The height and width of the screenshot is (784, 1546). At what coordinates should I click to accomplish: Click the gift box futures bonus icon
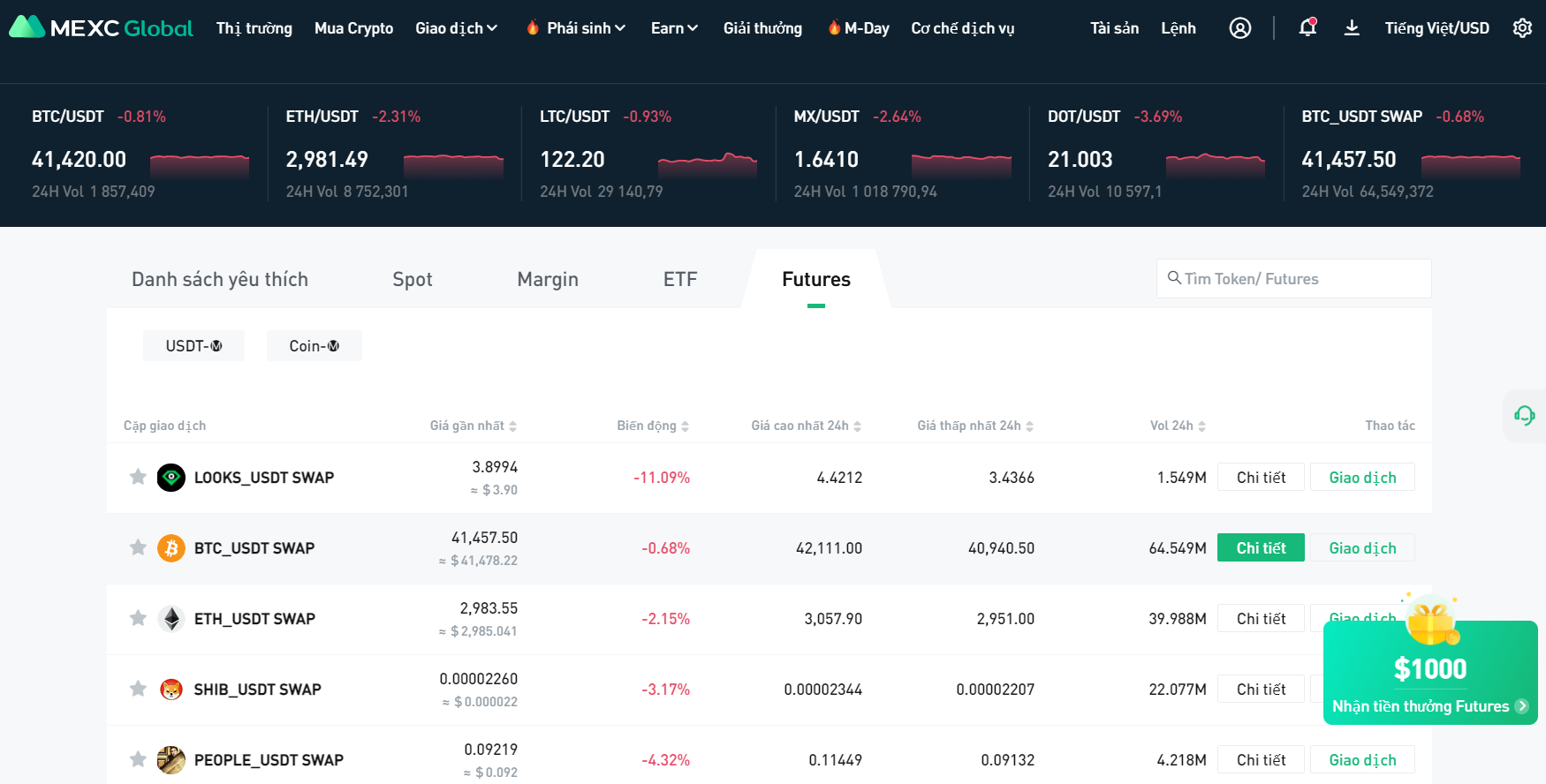pos(1431,619)
